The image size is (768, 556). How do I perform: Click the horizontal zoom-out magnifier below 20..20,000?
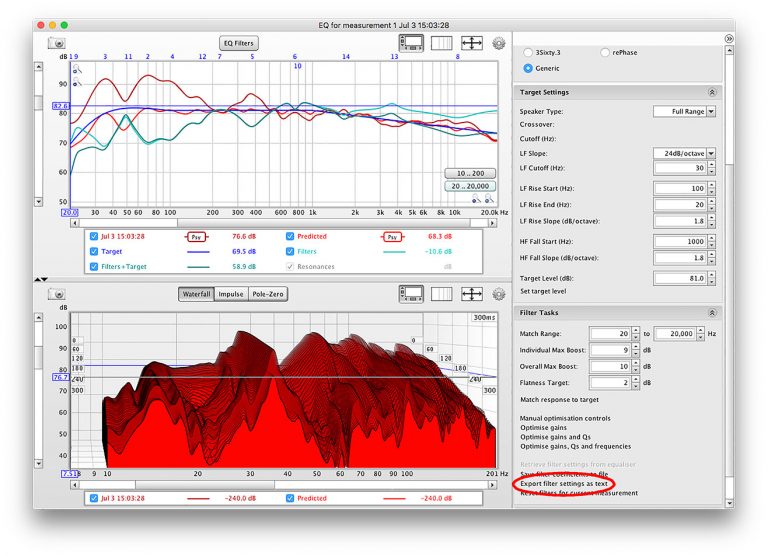[476, 198]
